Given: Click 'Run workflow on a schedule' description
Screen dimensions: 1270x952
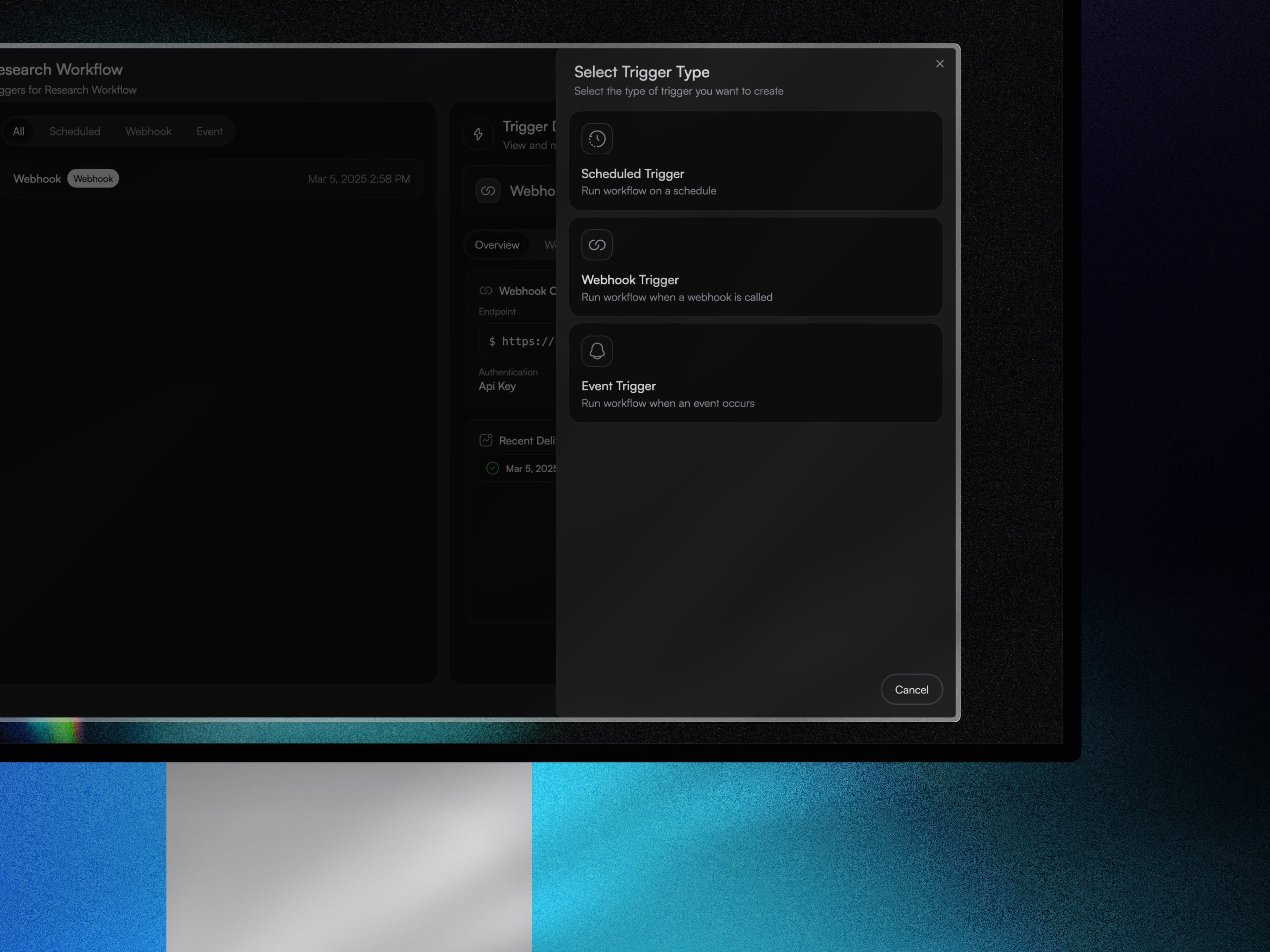Looking at the screenshot, I should 649,190.
